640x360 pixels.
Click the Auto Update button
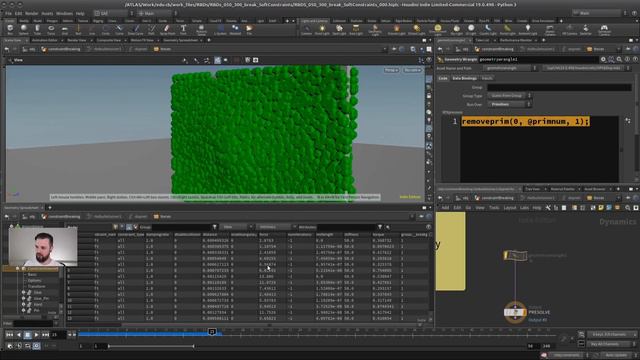pyautogui.click(x=616, y=355)
